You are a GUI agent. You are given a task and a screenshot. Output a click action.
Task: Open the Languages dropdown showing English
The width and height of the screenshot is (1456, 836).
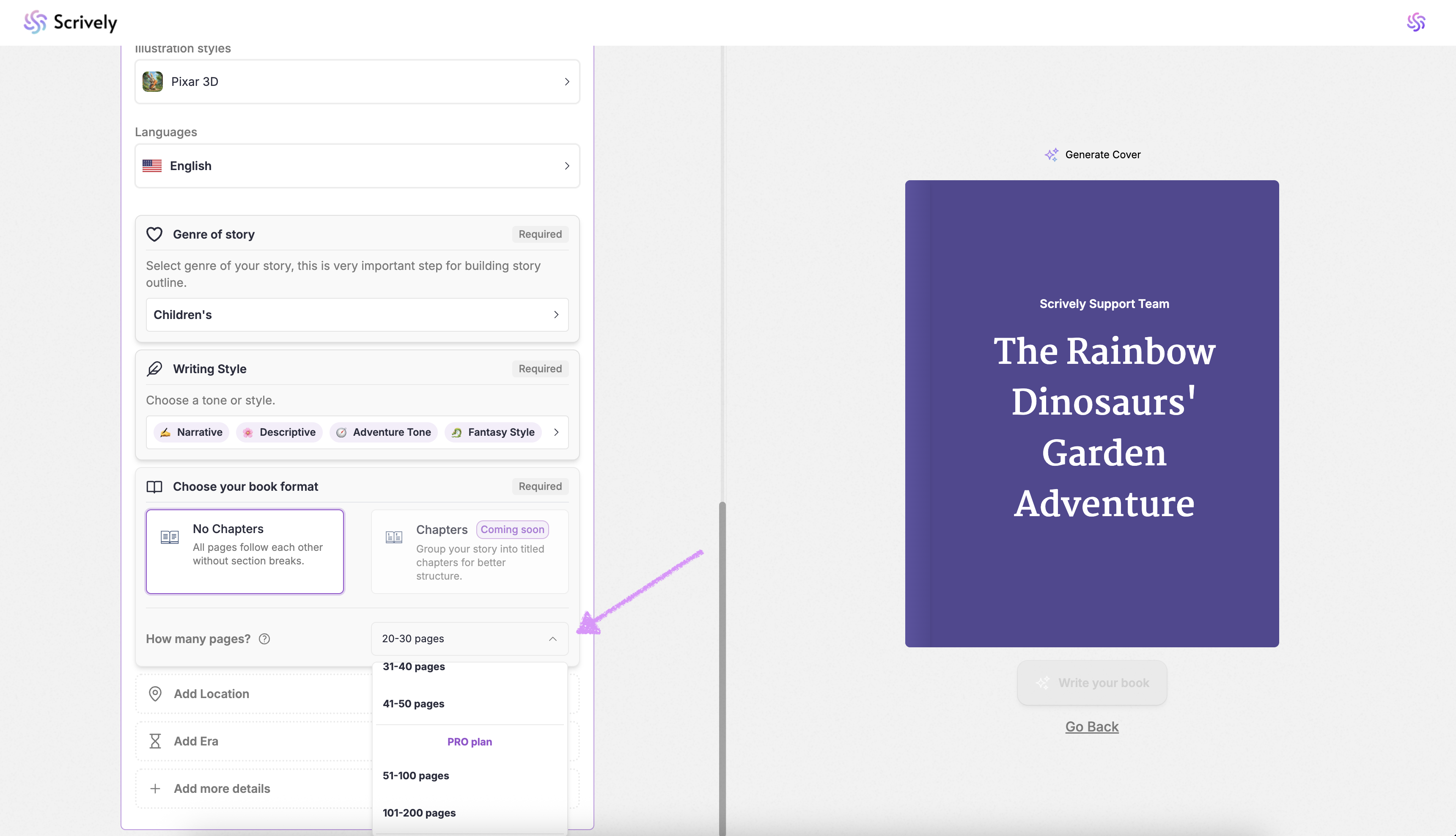point(357,166)
